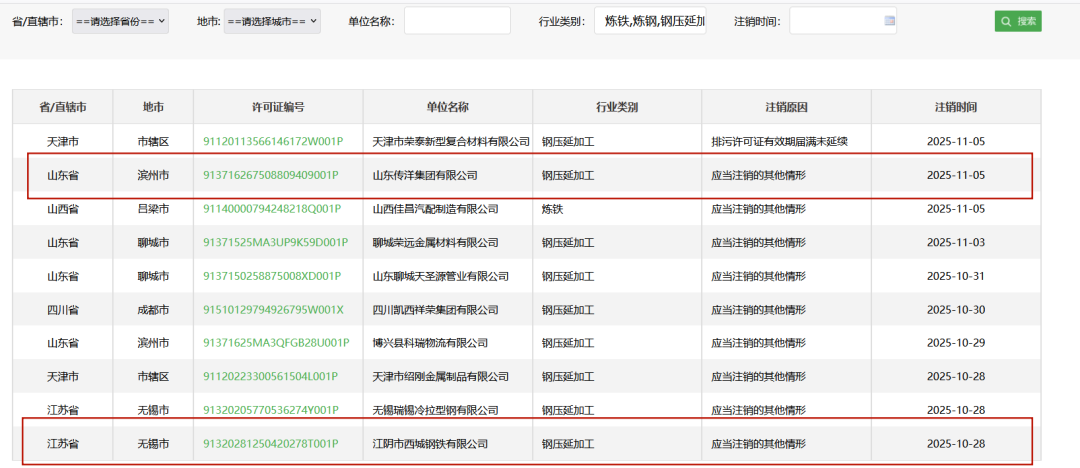Select the 成都市 city cell

click(153, 310)
